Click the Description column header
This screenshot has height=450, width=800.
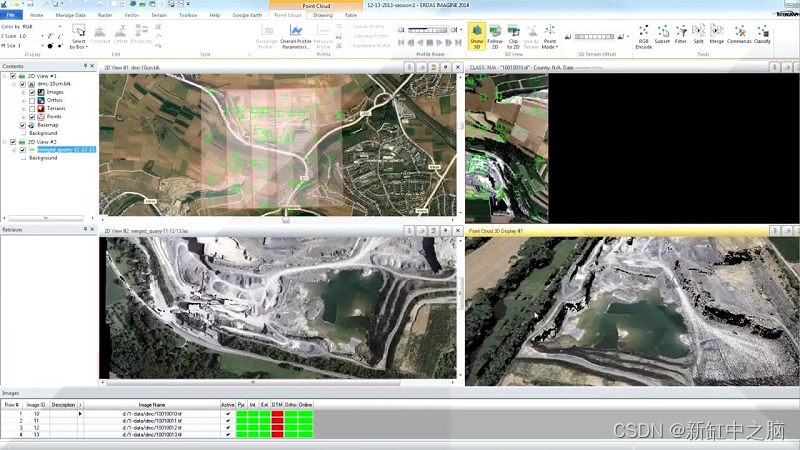(63, 405)
